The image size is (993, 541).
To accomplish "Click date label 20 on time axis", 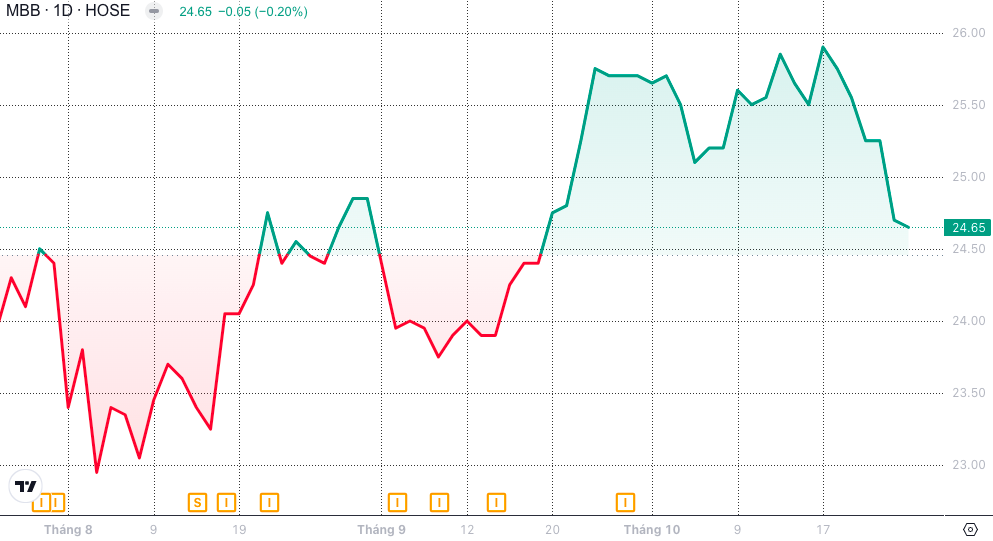I will 553,529.
